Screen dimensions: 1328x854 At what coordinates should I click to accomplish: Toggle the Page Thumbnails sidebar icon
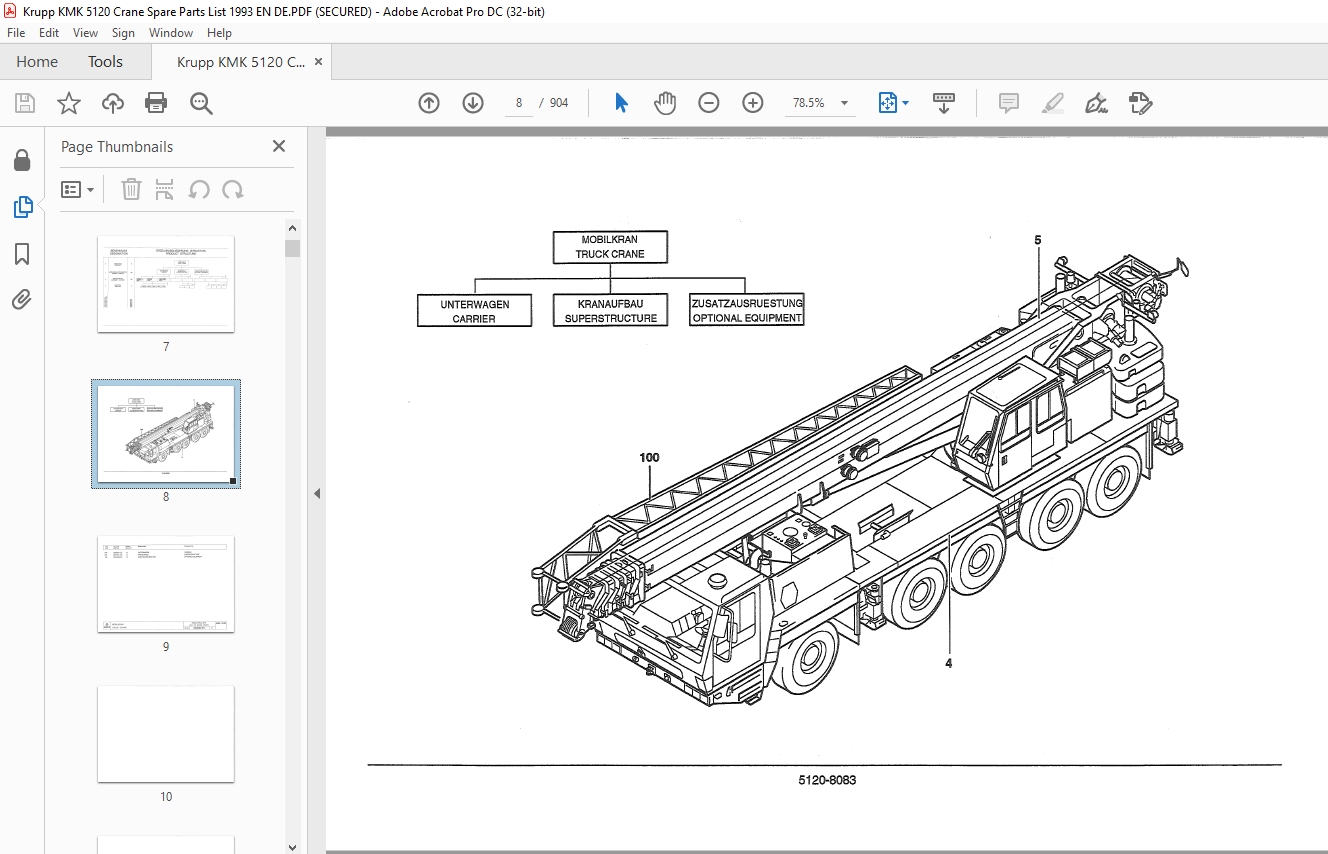(x=22, y=207)
